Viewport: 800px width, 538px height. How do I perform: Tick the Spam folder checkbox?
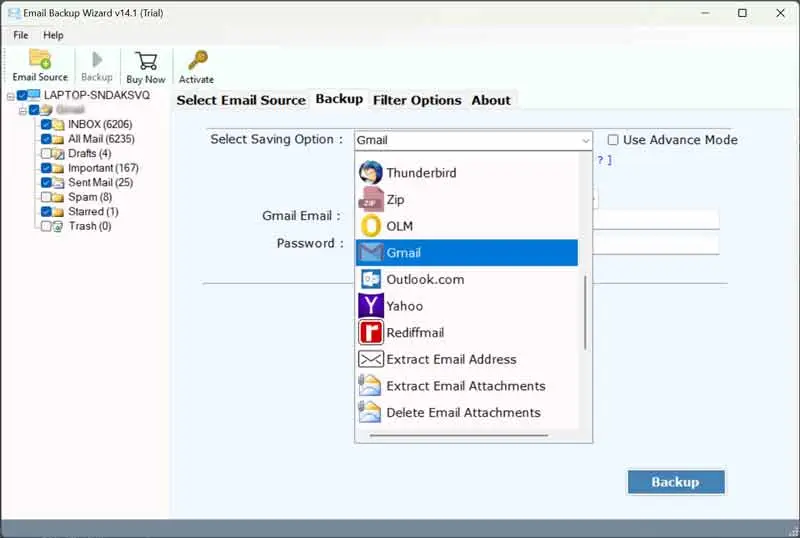coord(47,197)
